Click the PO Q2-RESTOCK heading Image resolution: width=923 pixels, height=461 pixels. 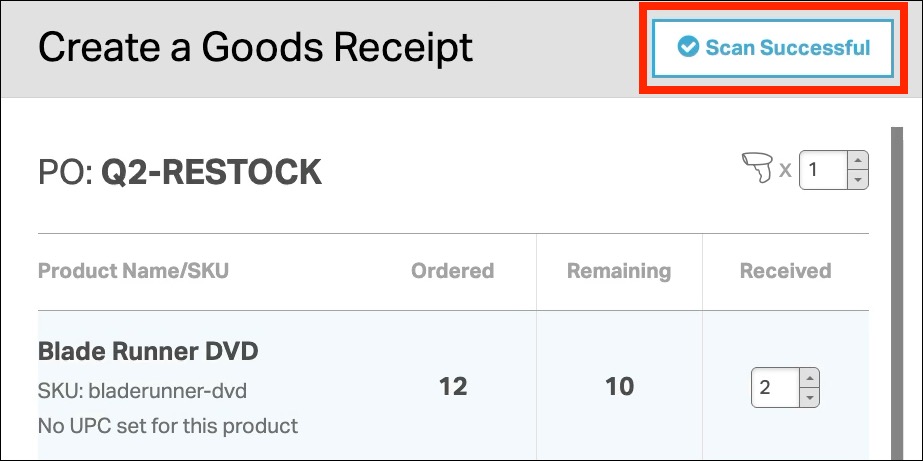pos(180,172)
